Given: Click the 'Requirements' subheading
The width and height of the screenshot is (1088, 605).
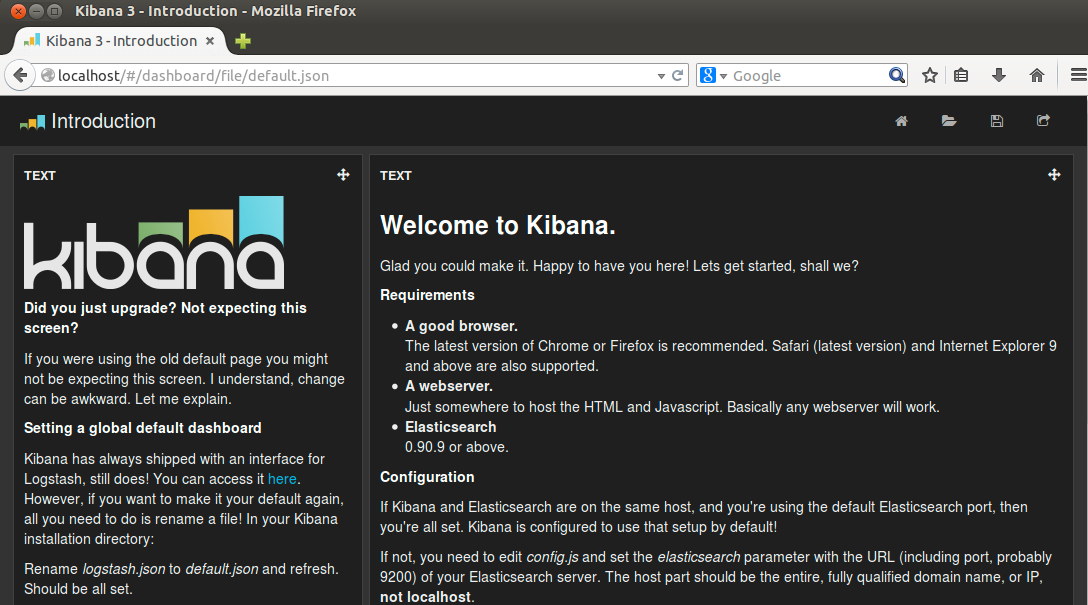Looking at the screenshot, I should coord(427,295).
